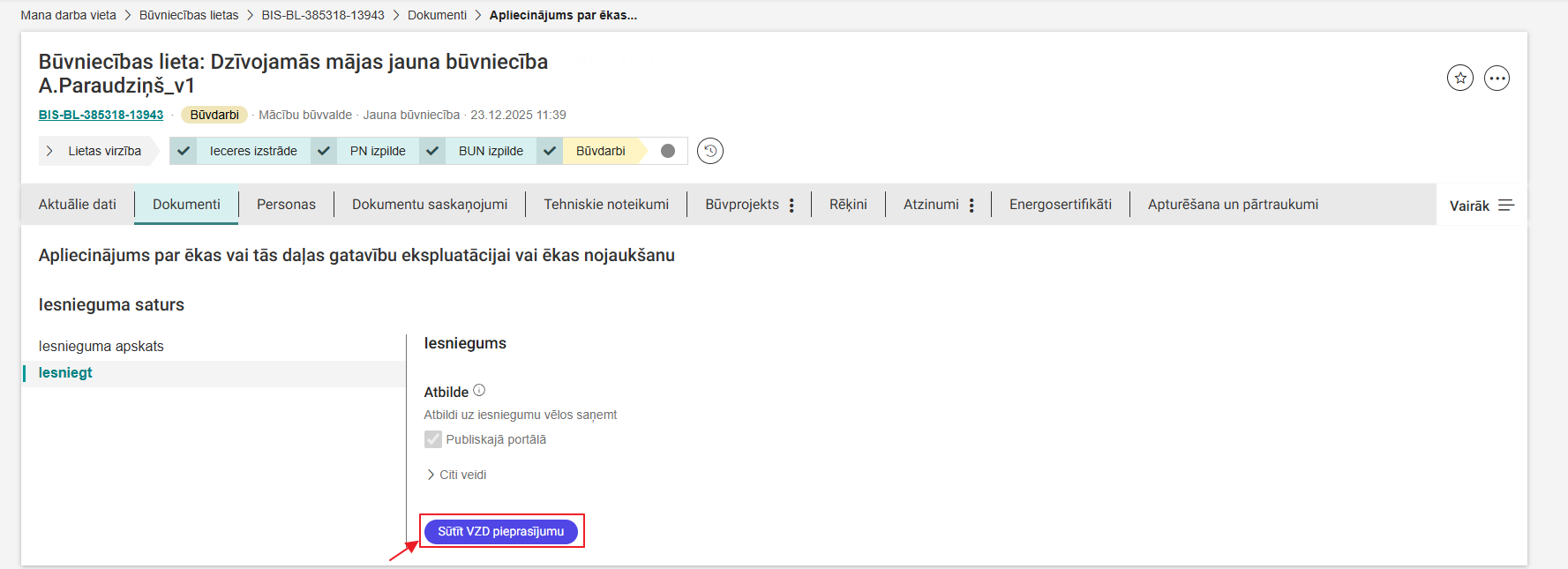Select the Dokumenti tab
This screenshot has width=1568, height=569.
click(186, 205)
